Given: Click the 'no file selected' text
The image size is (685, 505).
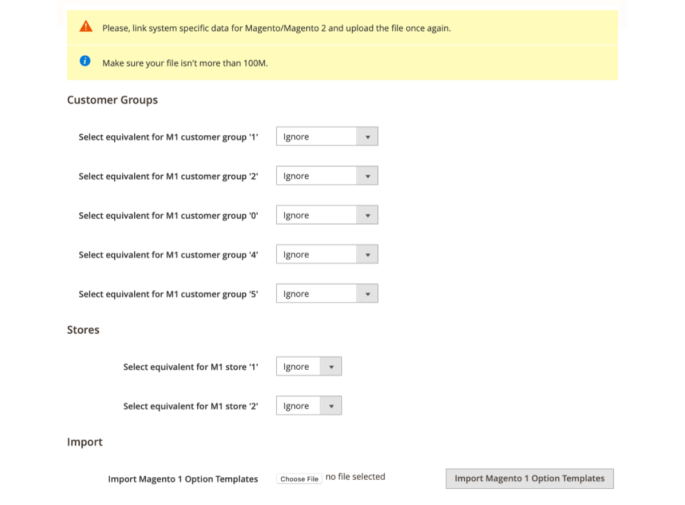Looking at the screenshot, I should coord(355,477).
